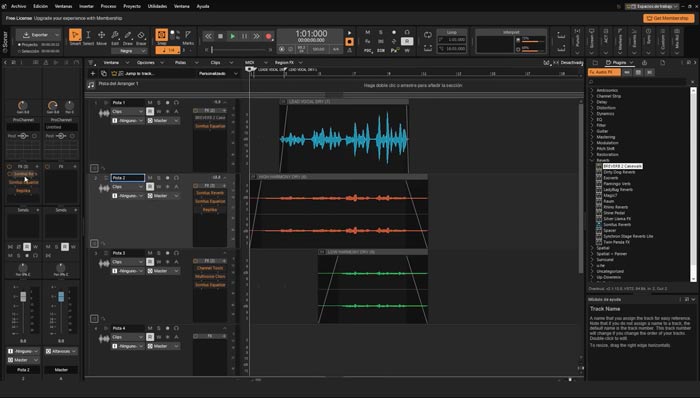Select BREVERB 2 Cakewalk in plugin list

[622, 166]
